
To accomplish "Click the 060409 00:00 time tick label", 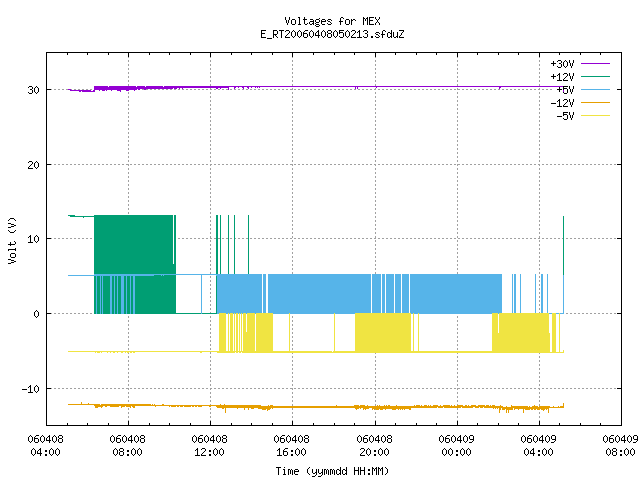I will 456,446.
